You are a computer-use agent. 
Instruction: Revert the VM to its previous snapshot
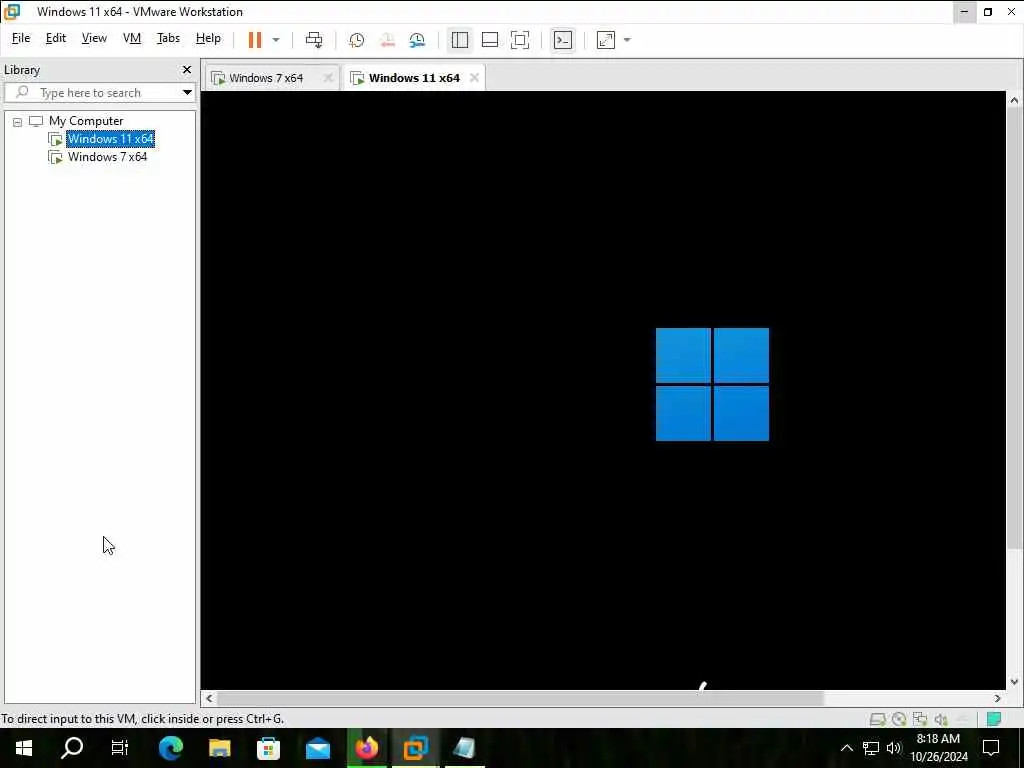(387, 40)
